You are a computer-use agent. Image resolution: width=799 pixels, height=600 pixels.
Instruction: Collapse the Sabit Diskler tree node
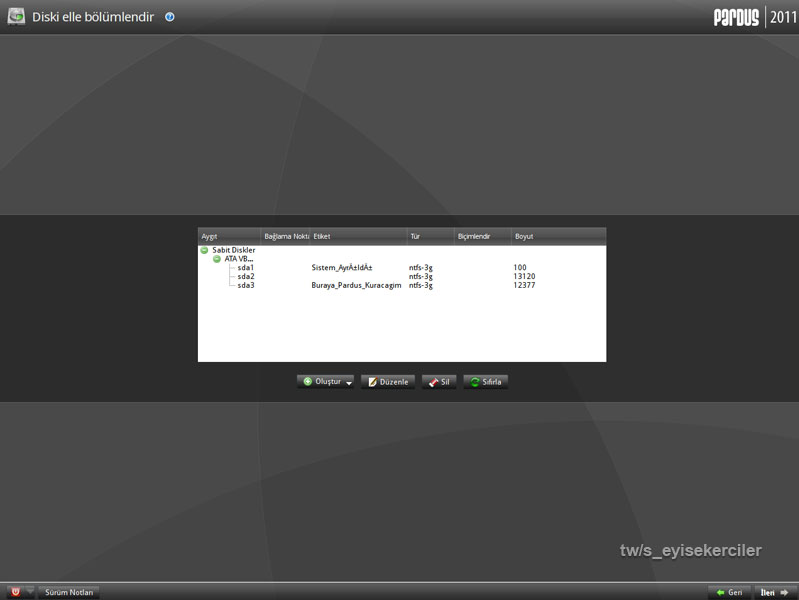click(x=204, y=250)
